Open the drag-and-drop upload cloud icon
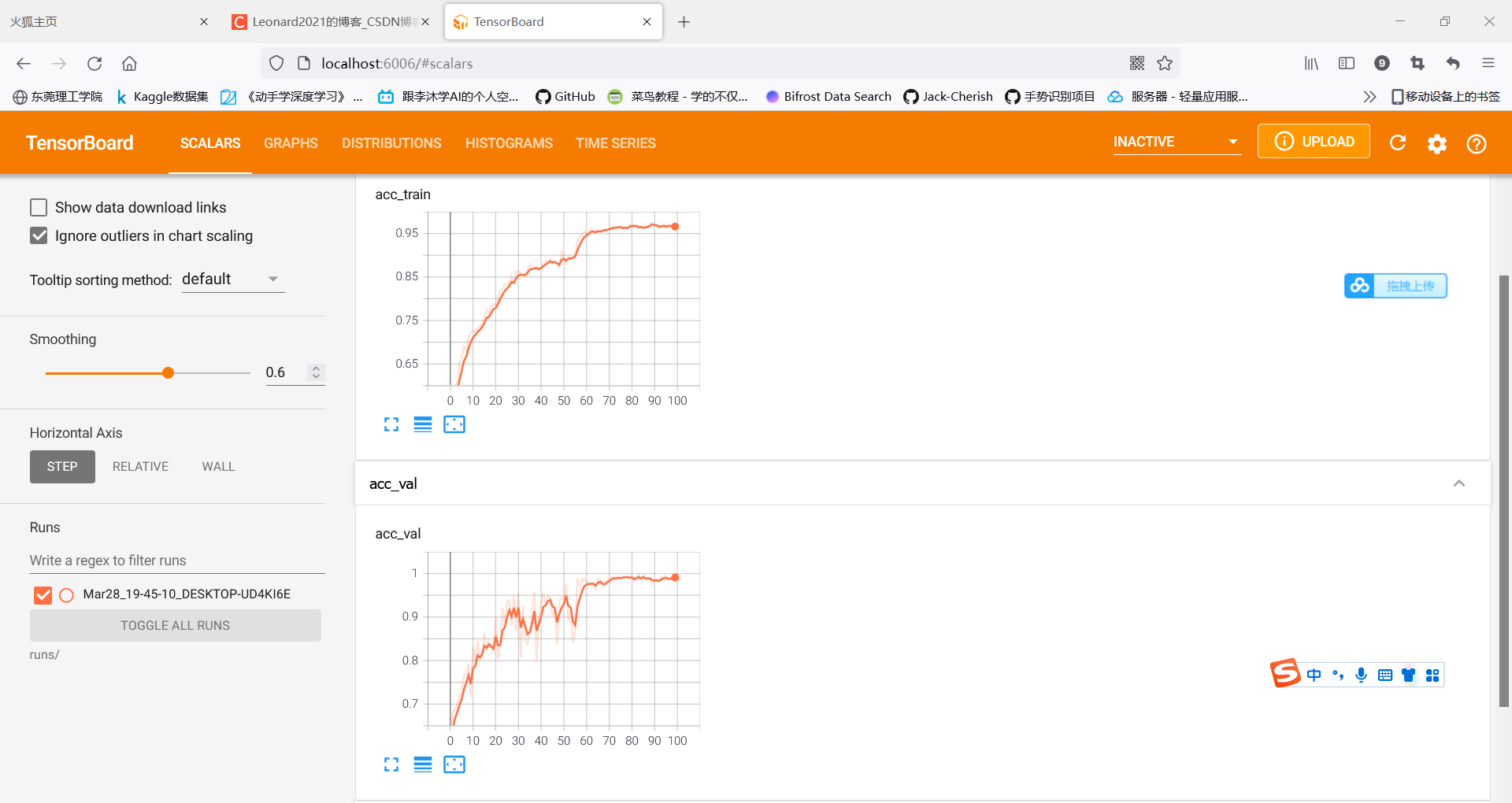Screen dimensions: 1512x803 pos(1360,286)
